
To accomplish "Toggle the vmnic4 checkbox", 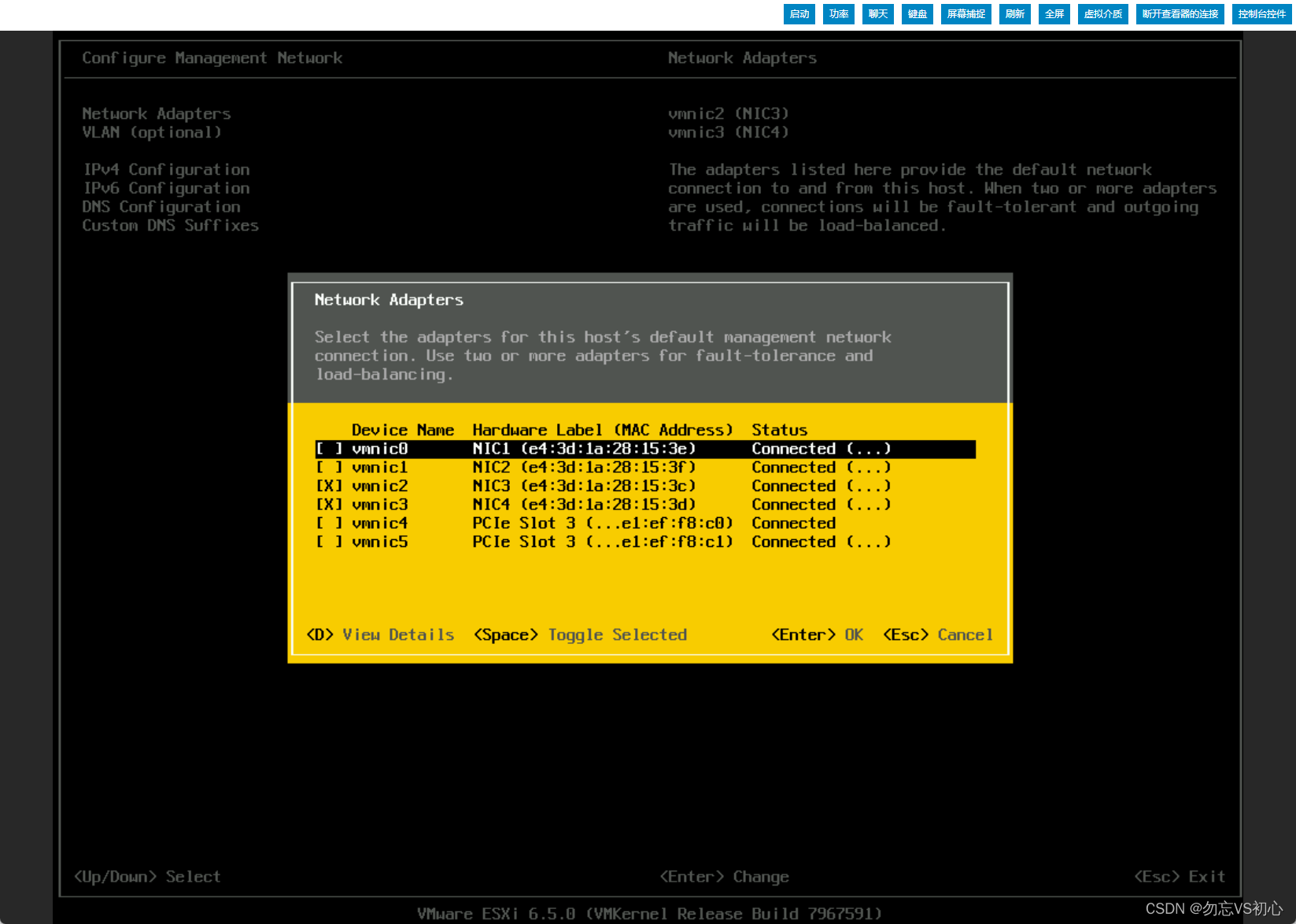I will [x=330, y=523].
